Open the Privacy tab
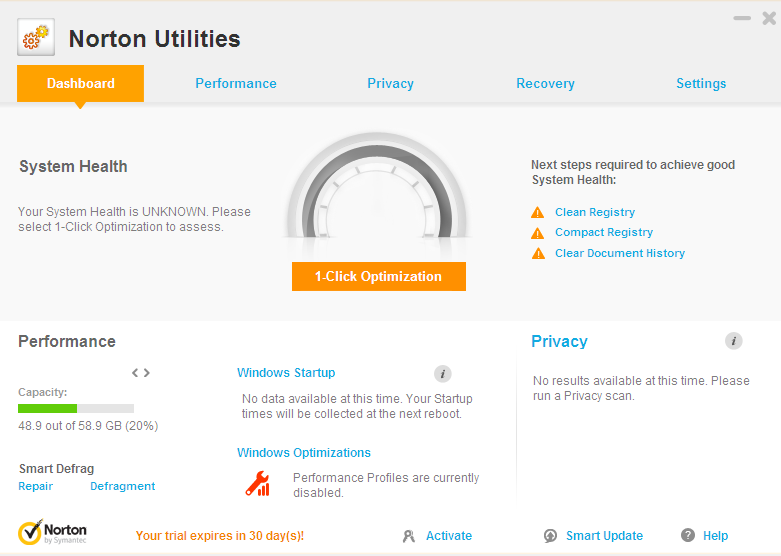Image resolution: width=781 pixels, height=556 pixels. coord(390,84)
